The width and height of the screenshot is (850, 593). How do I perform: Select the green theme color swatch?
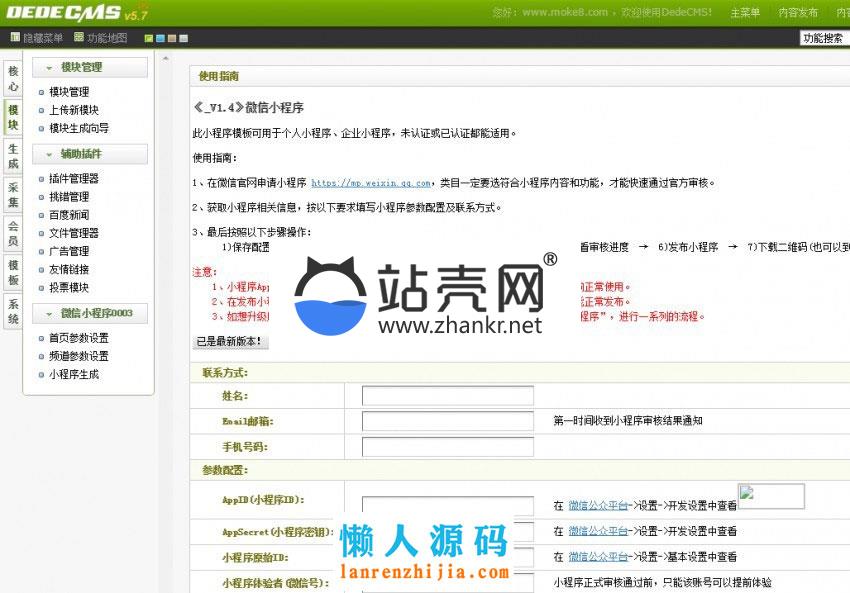pyautogui.click(x=149, y=39)
